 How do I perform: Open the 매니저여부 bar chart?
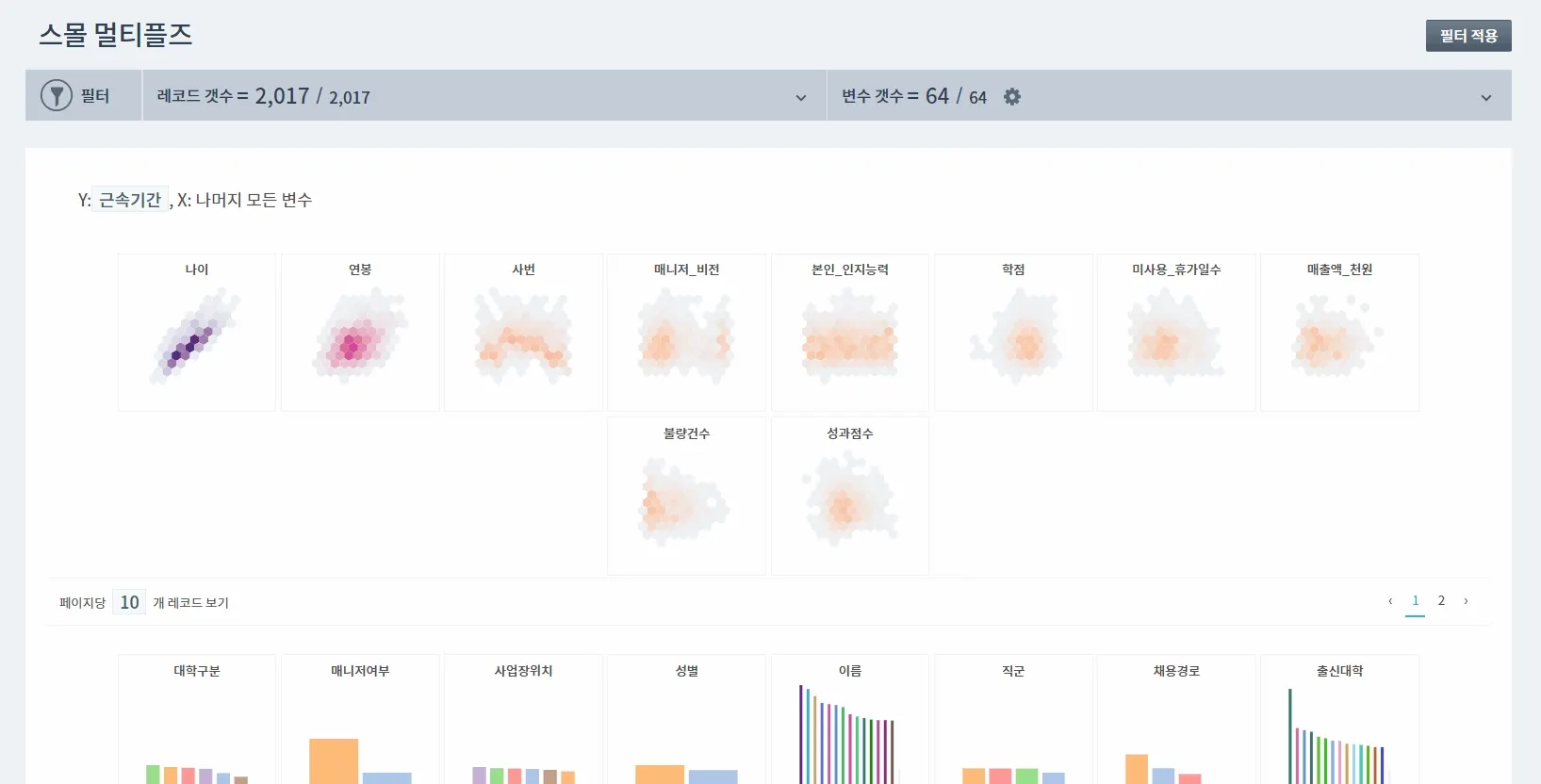coord(360,720)
